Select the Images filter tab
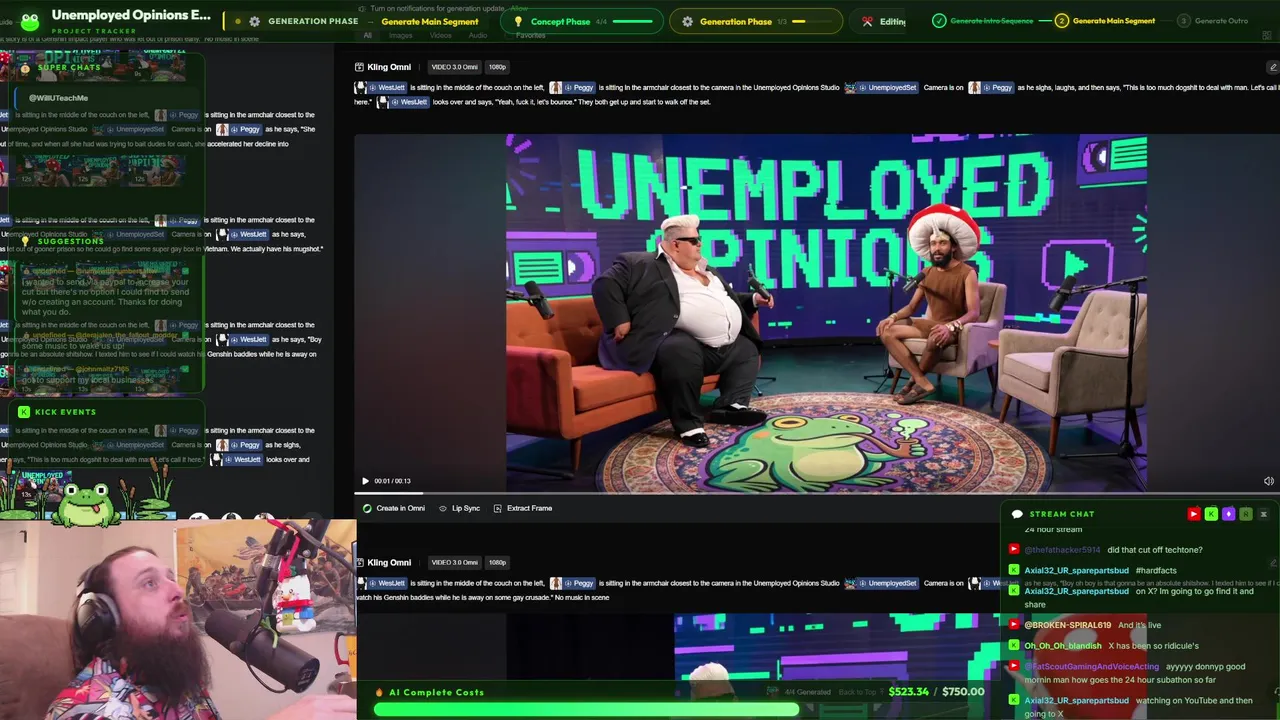Viewport: 1280px width, 720px height. click(x=401, y=35)
